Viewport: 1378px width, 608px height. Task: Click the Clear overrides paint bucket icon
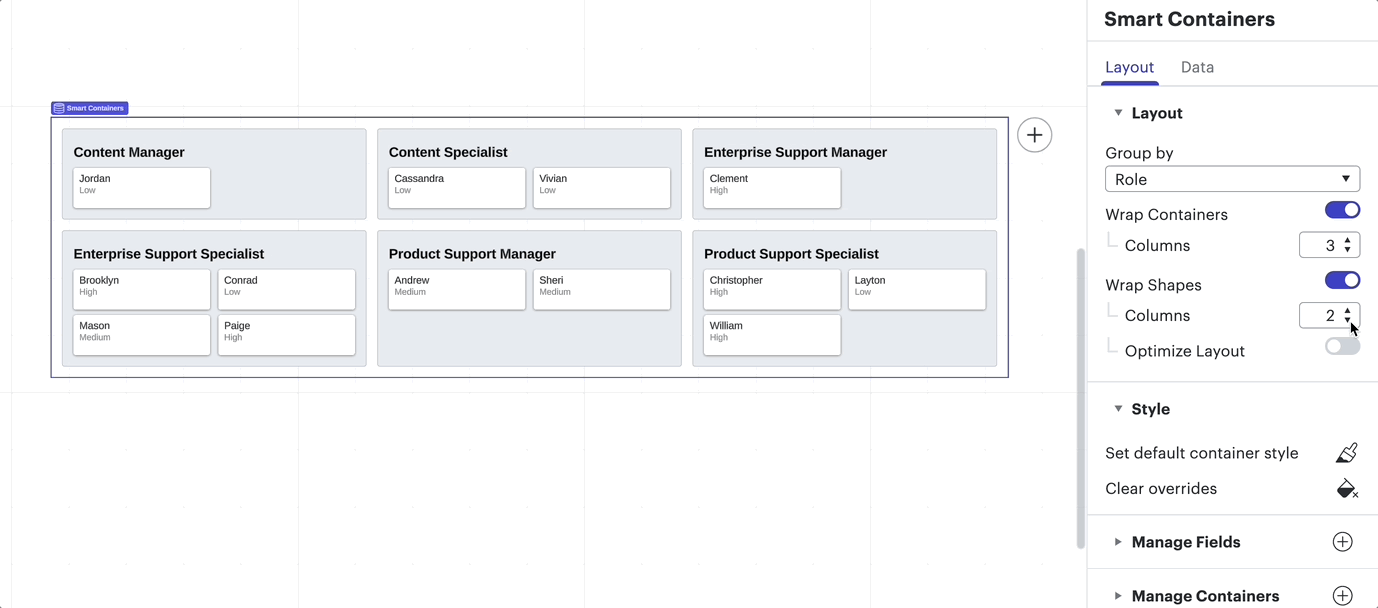coord(1346,488)
